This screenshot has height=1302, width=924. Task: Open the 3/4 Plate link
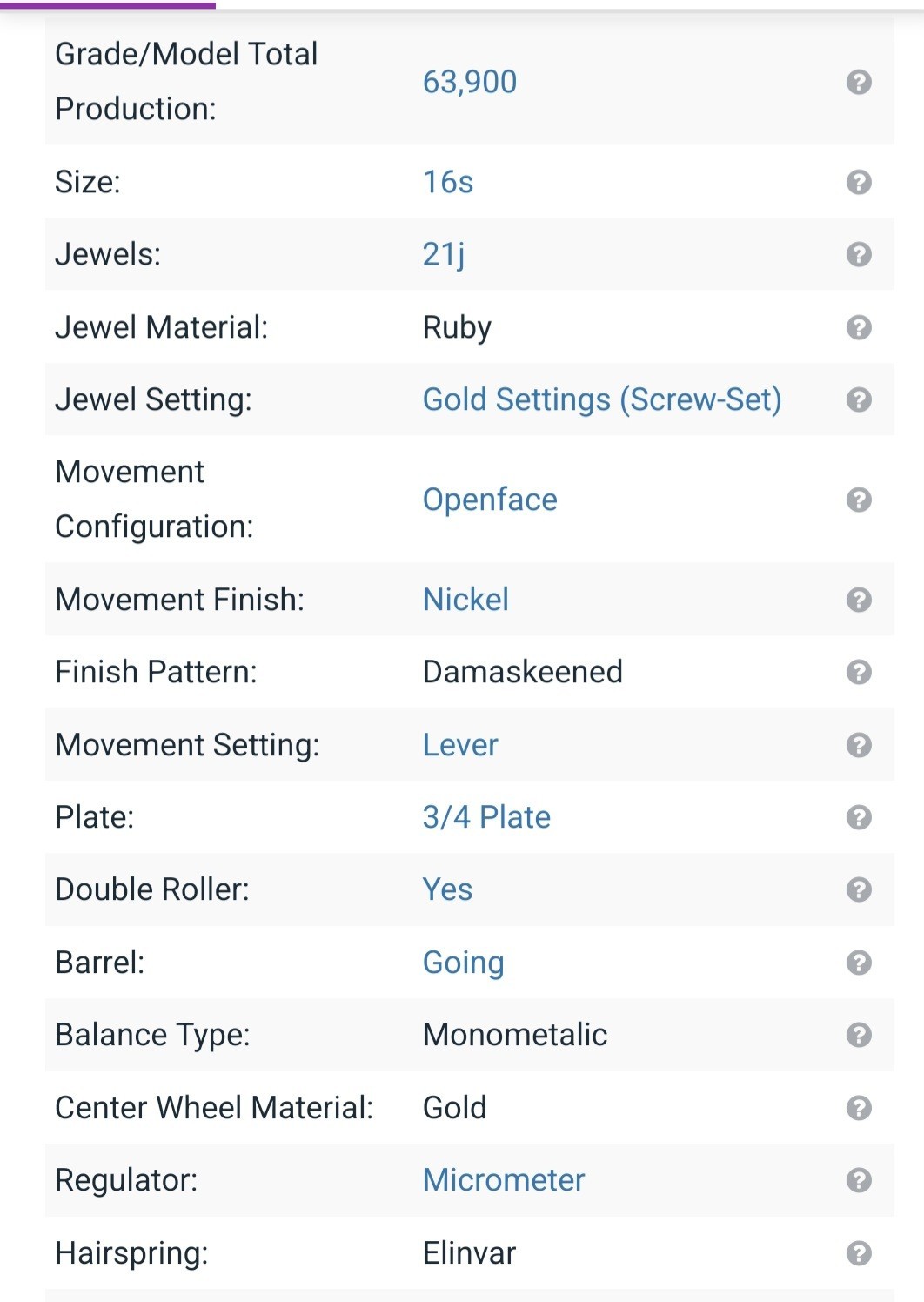(486, 817)
